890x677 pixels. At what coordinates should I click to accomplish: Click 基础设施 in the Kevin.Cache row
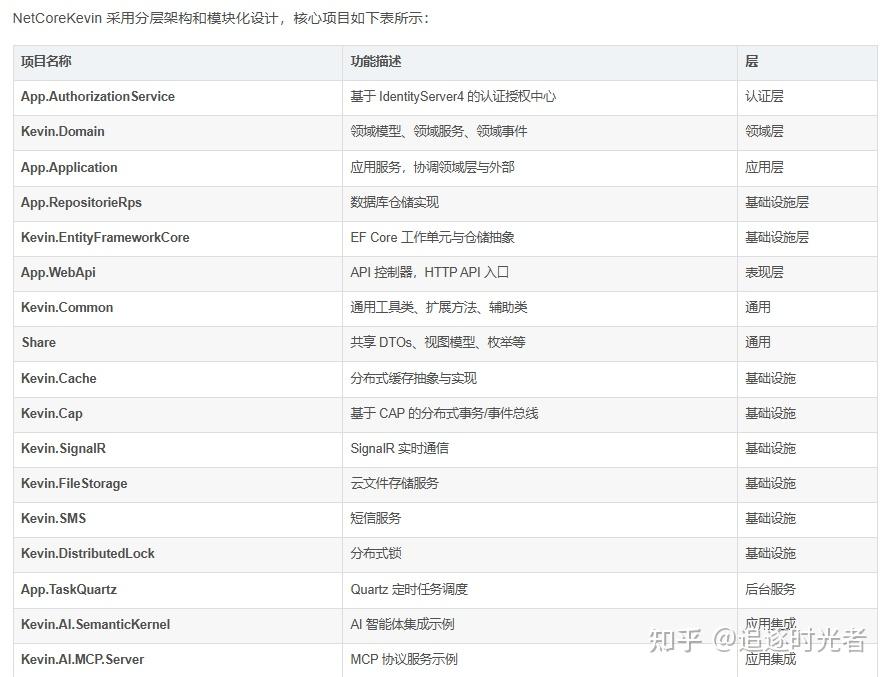coord(770,379)
